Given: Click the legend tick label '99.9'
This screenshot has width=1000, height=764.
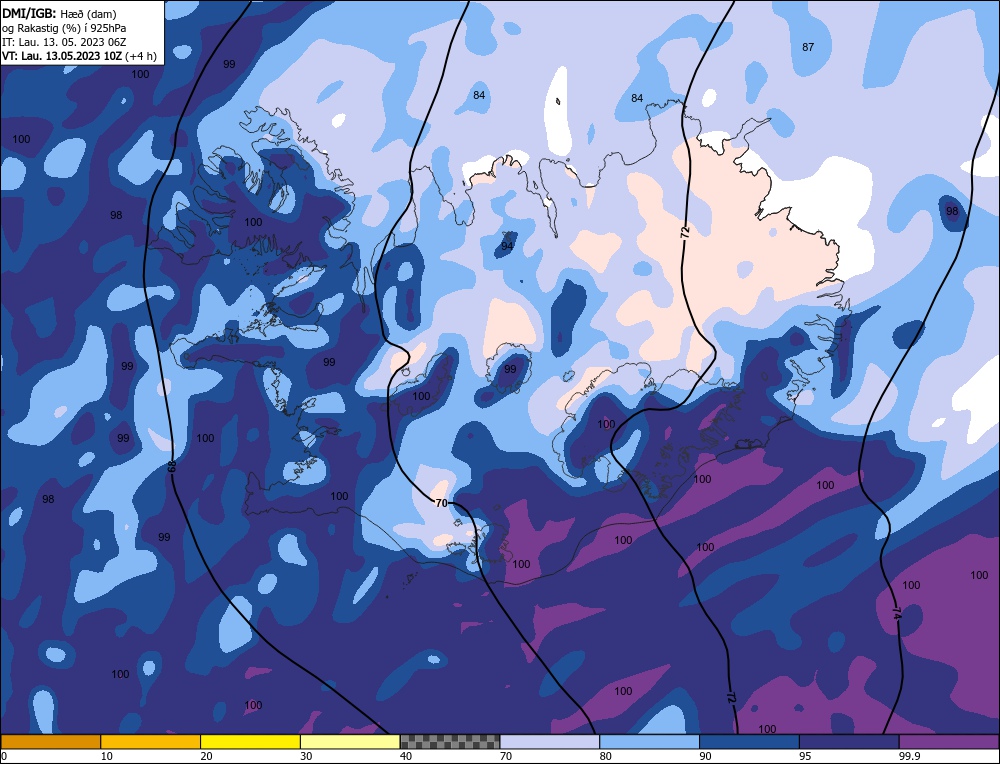Looking at the screenshot, I should coord(909,756).
